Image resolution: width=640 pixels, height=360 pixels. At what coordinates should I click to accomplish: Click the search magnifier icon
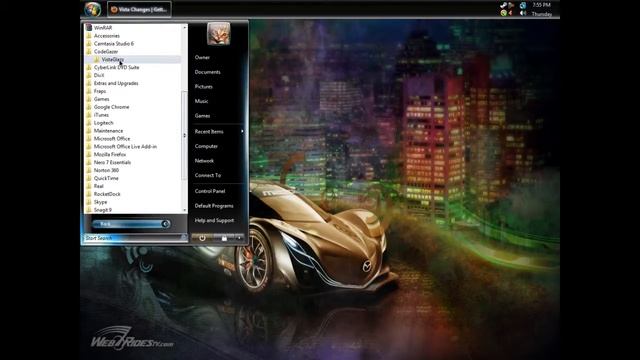coord(184,238)
